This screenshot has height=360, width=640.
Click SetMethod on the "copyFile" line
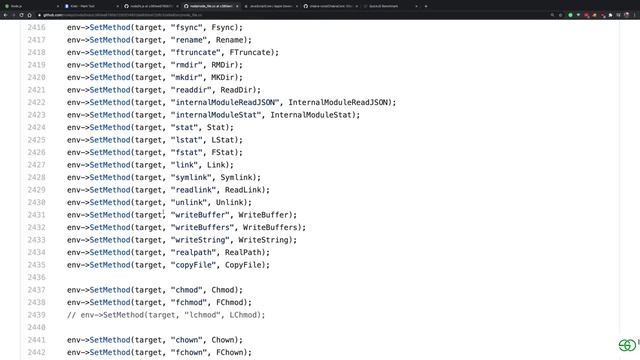click(110, 265)
